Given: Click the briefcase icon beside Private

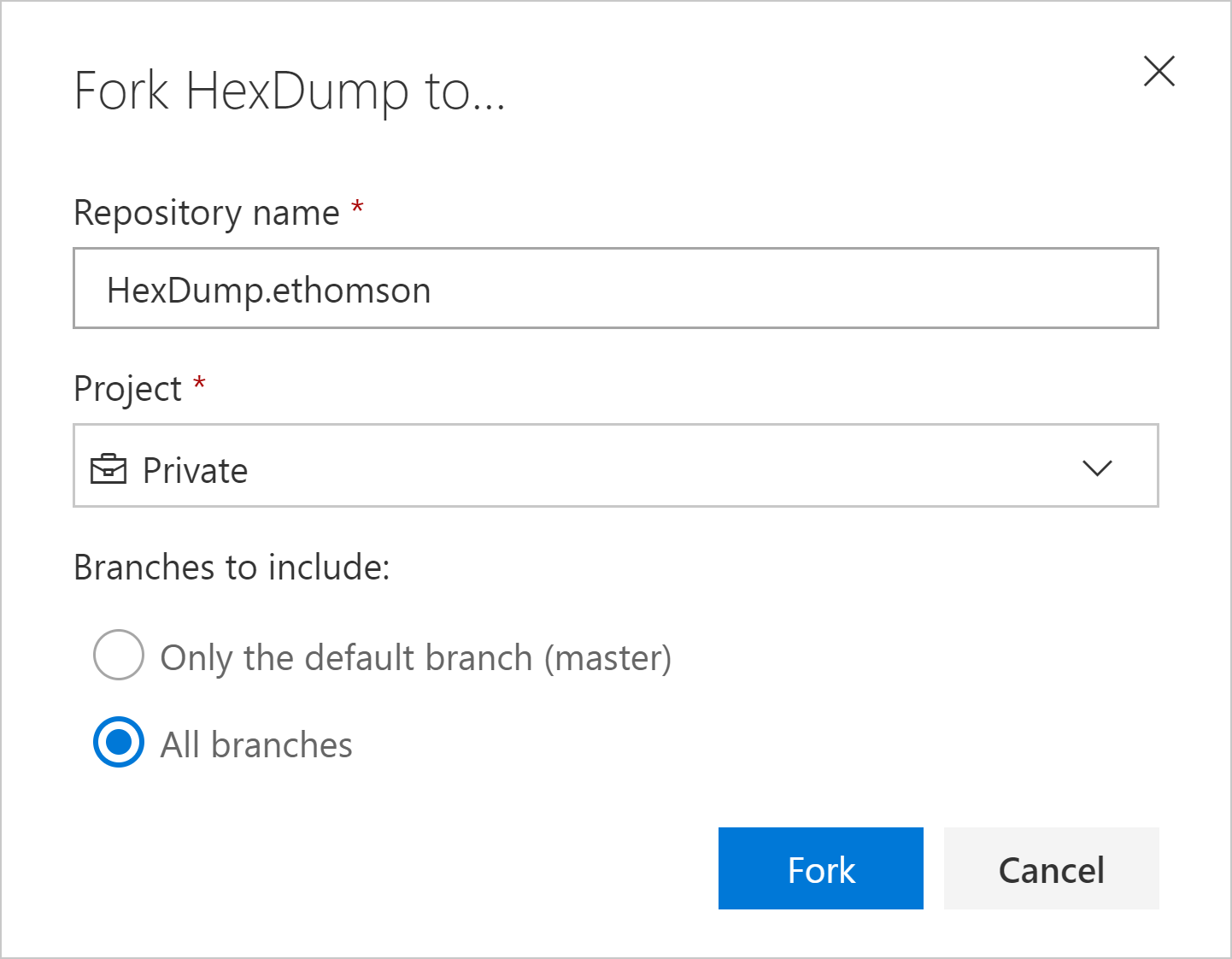Looking at the screenshot, I should pos(109,469).
